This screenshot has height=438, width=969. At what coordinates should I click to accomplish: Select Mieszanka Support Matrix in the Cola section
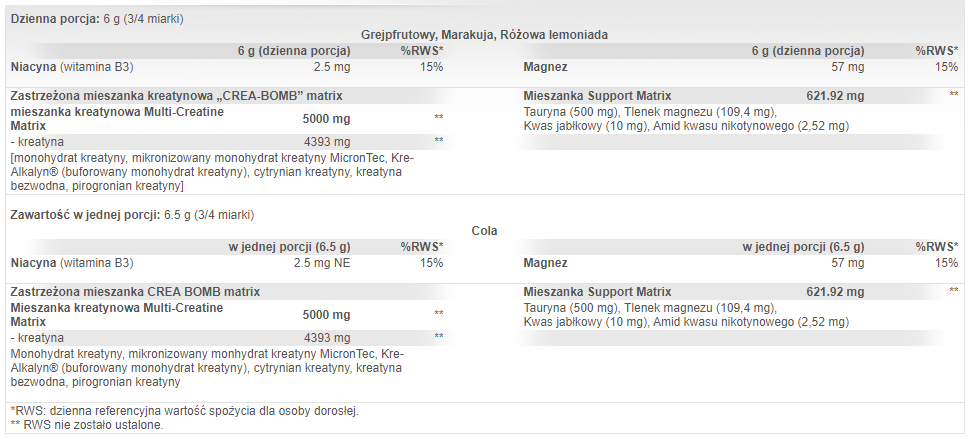597,292
